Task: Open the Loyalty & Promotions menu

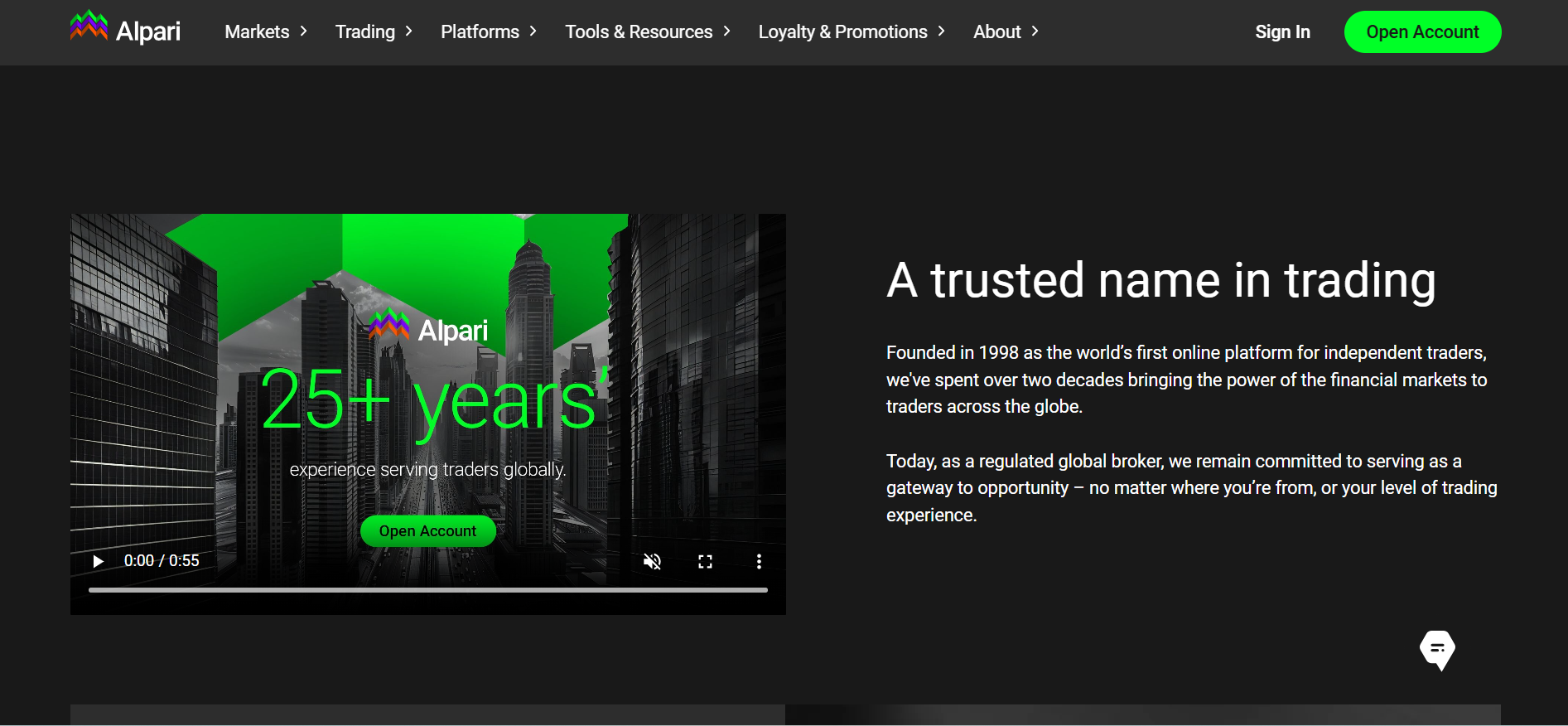Action: click(842, 31)
